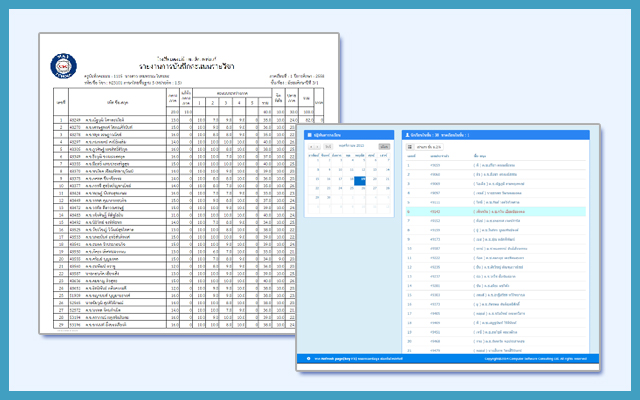Go to the previous month in the calendar

tap(311, 146)
